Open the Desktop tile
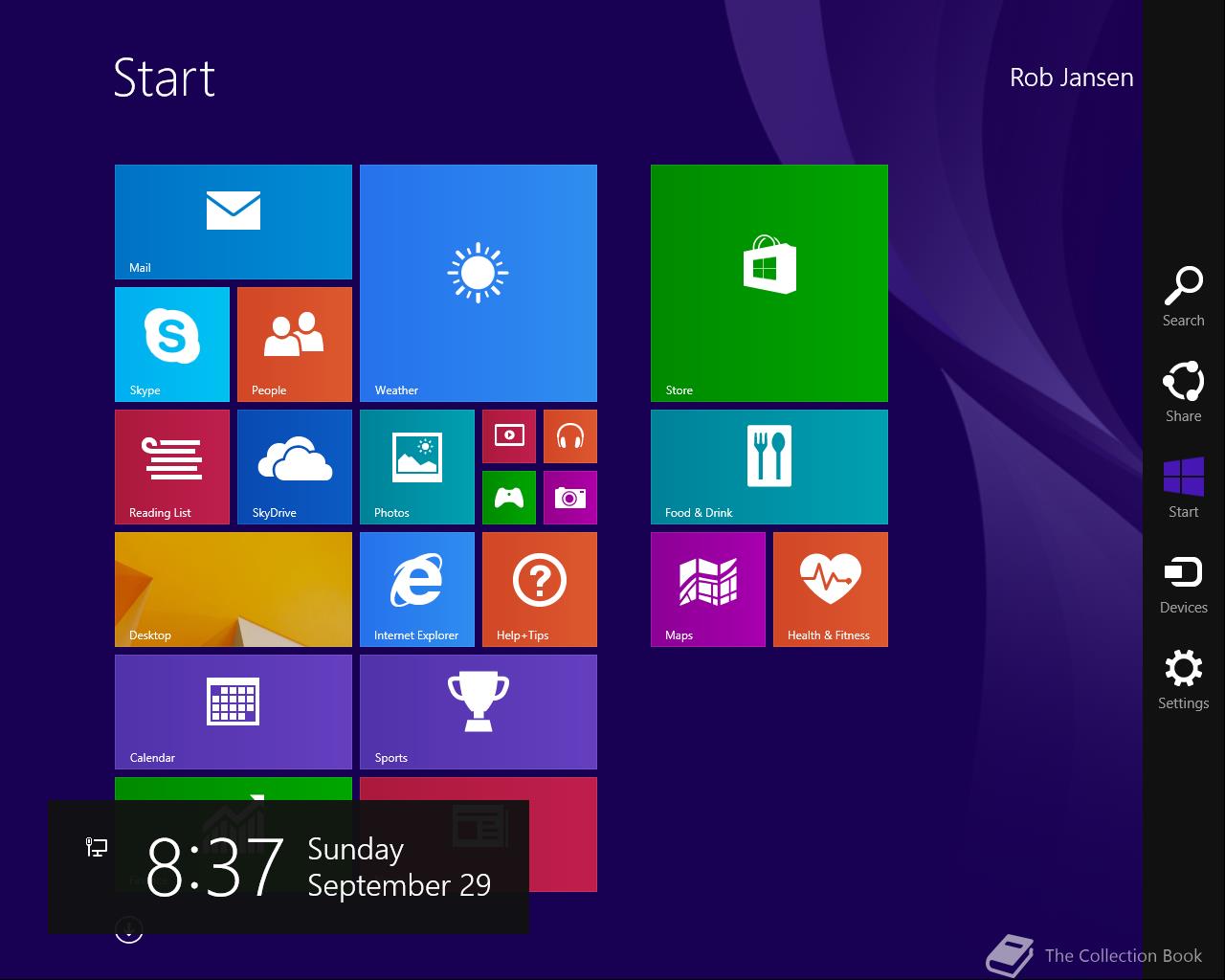This screenshot has width=1225, height=980. pos(234,590)
